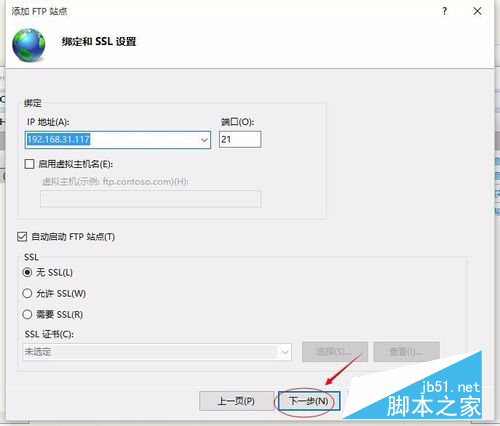Click the heading 绑定和 SSL 设置
500x426 pixels.
(x=99, y=42)
